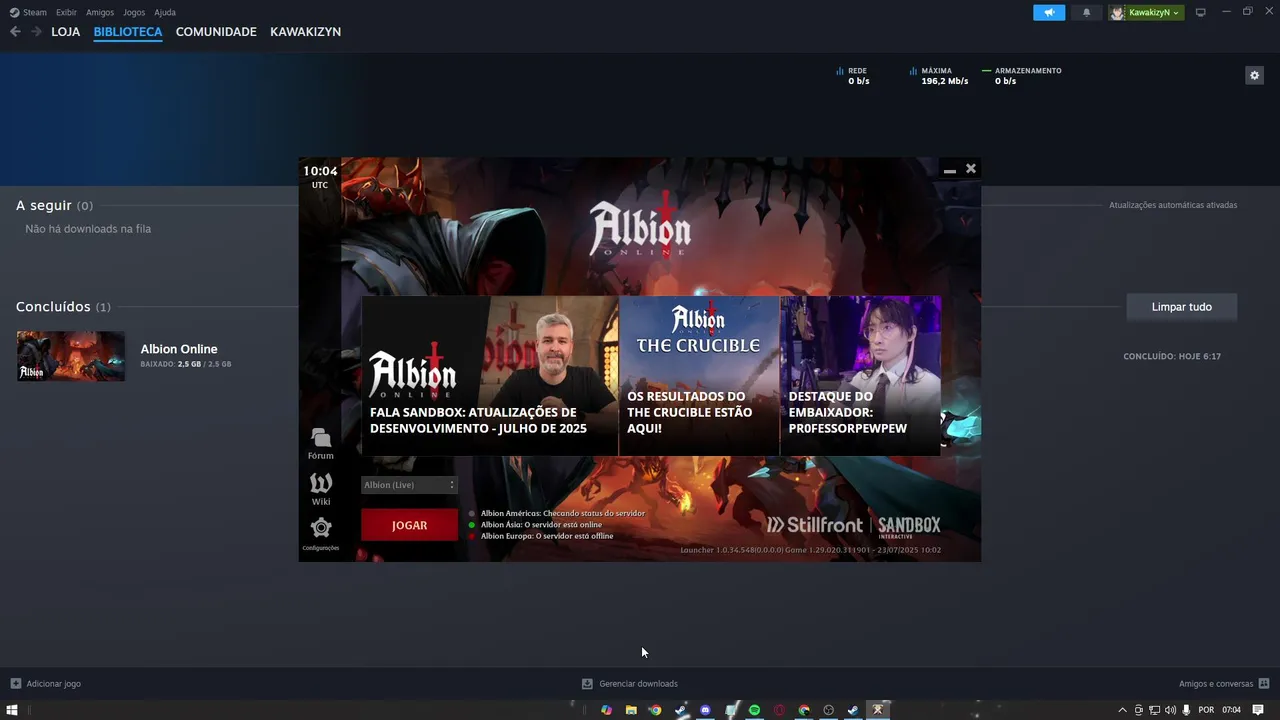Open Windows notification center
The height and width of the screenshot is (720, 1280).
pos(1258,710)
